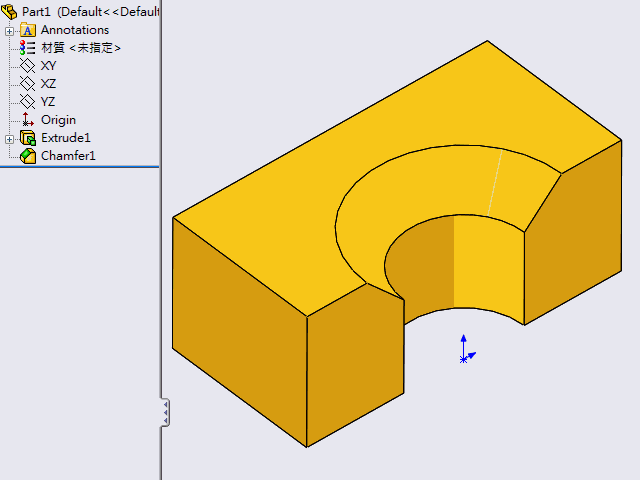The height and width of the screenshot is (480, 640).
Task: Select the YZ plane label
Action: click(x=48, y=102)
